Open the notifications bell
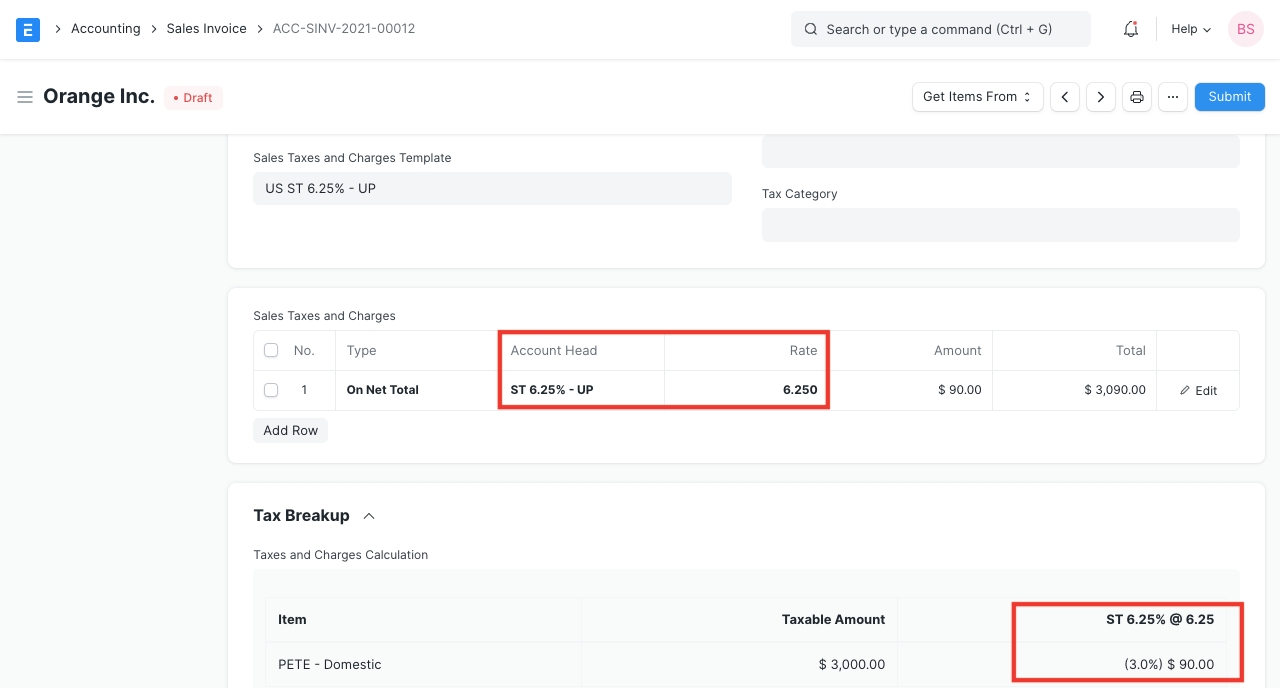This screenshot has height=688, width=1280. (x=1131, y=29)
